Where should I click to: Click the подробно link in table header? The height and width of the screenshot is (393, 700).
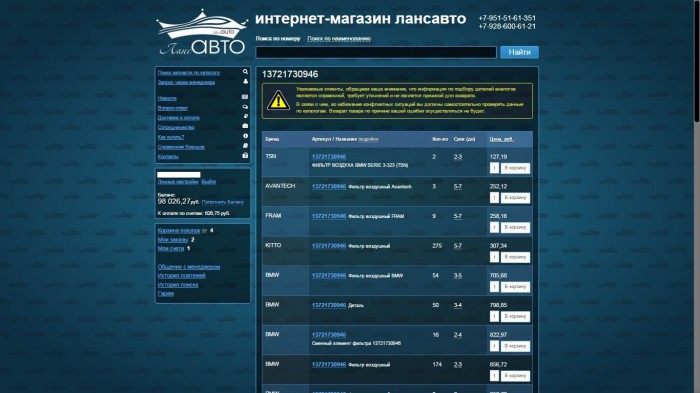[368, 139]
